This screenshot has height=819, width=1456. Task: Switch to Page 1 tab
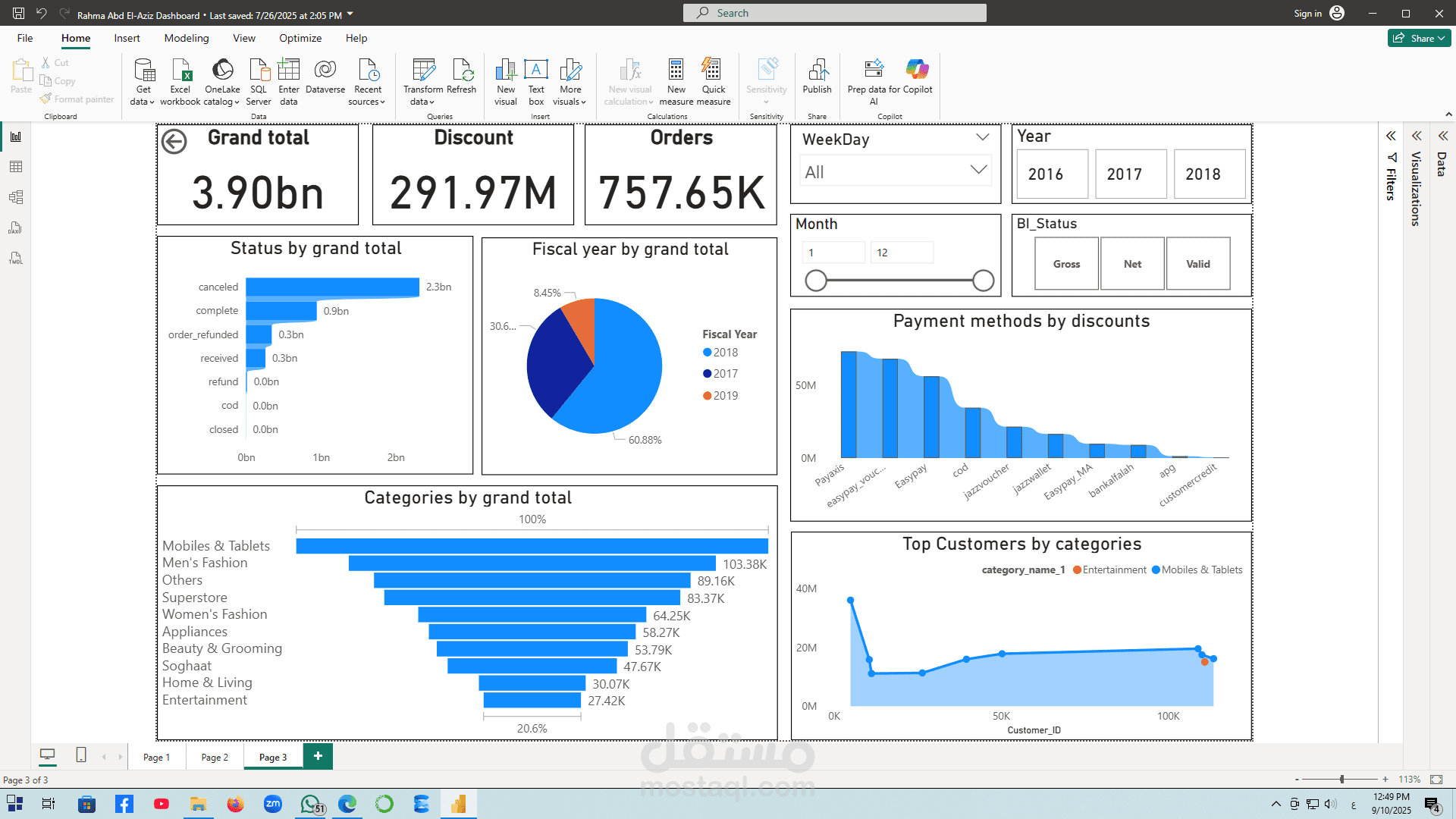[156, 757]
